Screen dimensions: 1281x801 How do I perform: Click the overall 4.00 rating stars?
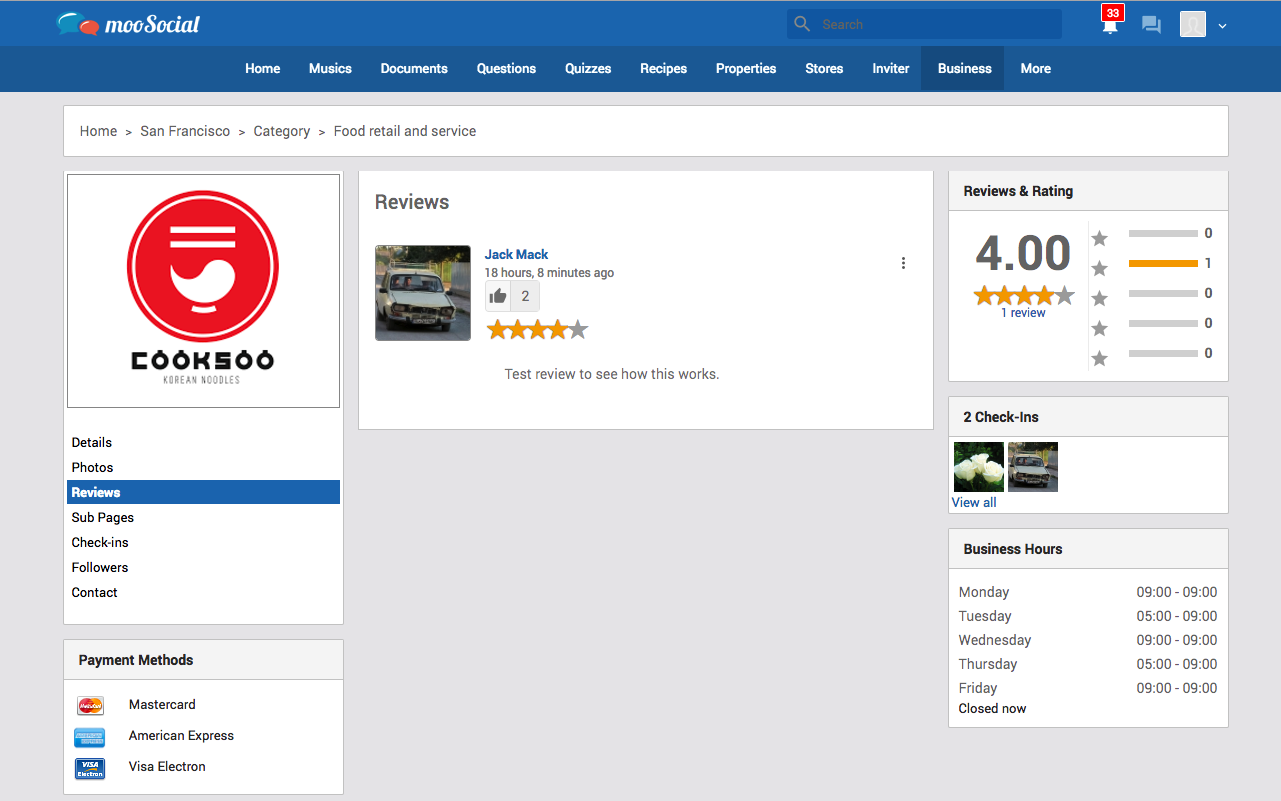[x=1024, y=295]
